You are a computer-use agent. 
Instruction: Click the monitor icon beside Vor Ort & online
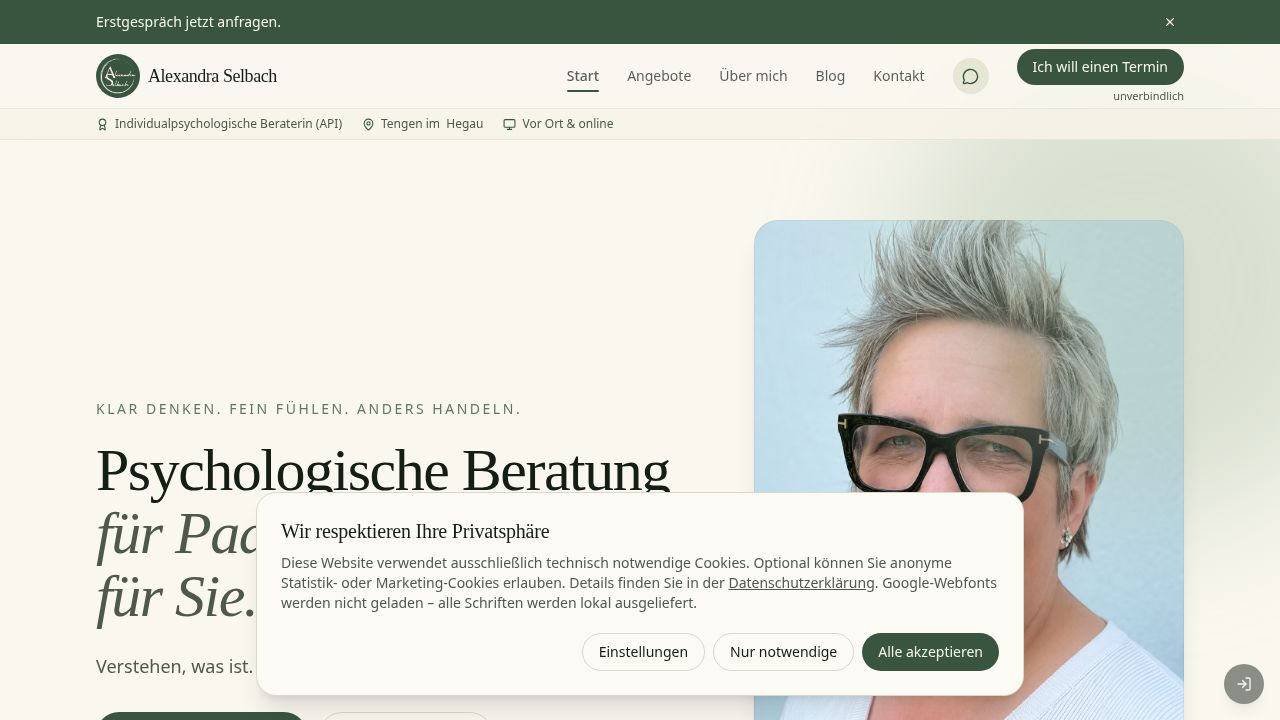[509, 124]
